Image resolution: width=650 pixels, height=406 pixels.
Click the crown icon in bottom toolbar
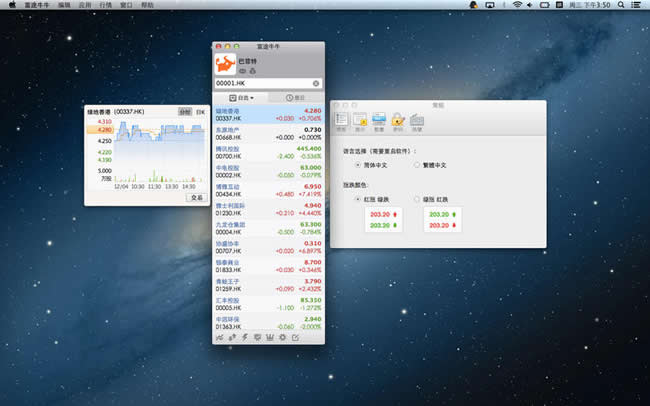click(x=270, y=338)
